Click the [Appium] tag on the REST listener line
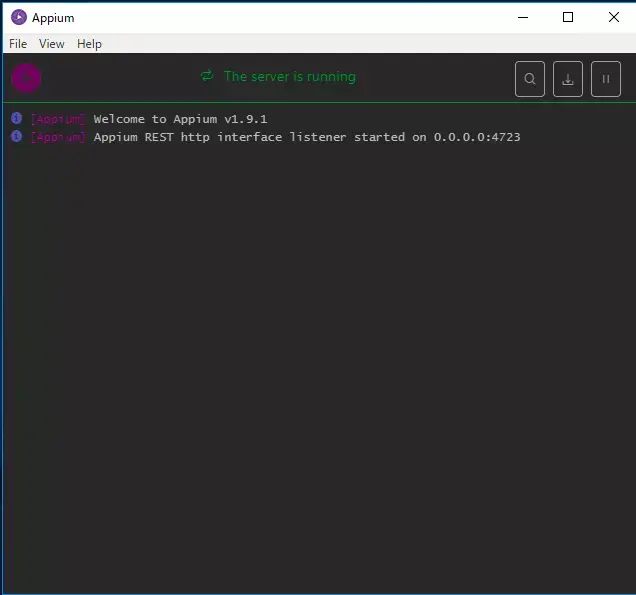The image size is (636, 595). point(58,137)
